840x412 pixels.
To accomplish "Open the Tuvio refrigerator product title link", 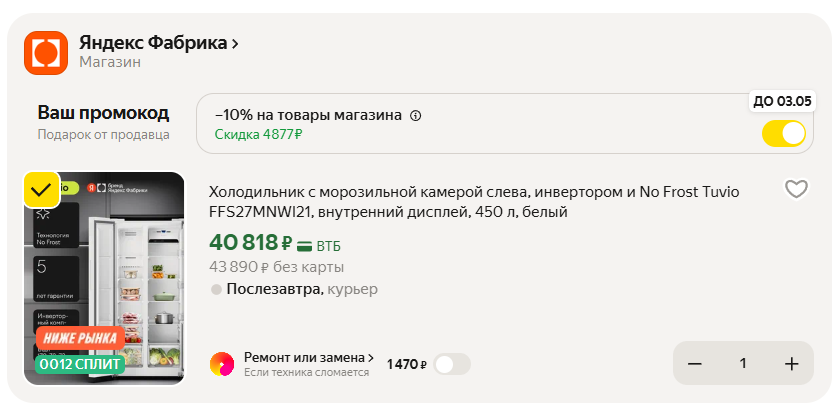I will [x=474, y=202].
